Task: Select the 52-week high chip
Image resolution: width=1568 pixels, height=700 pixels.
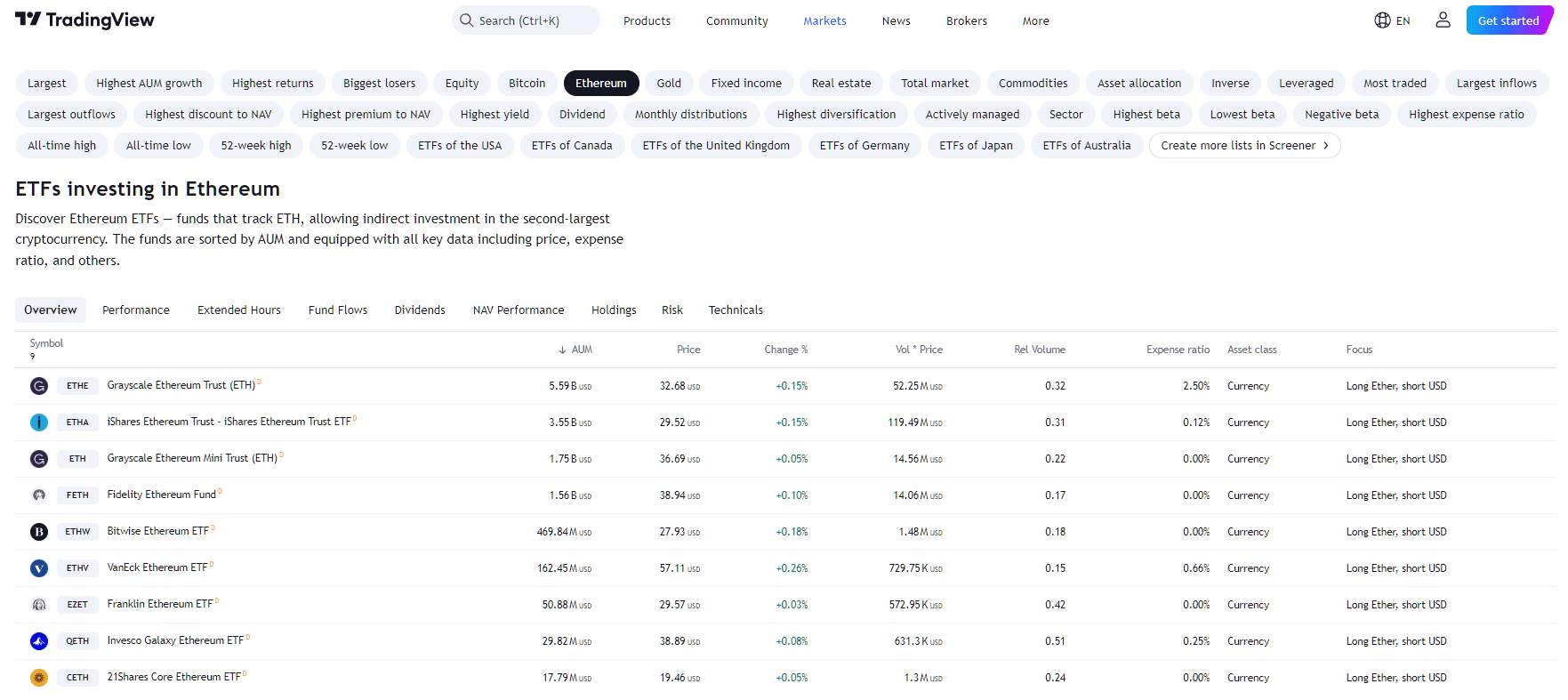Action: (x=256, y=145)
